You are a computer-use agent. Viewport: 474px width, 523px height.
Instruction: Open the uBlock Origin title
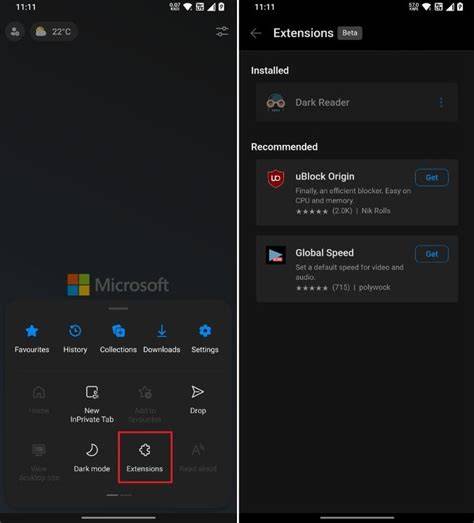(325, 176)
